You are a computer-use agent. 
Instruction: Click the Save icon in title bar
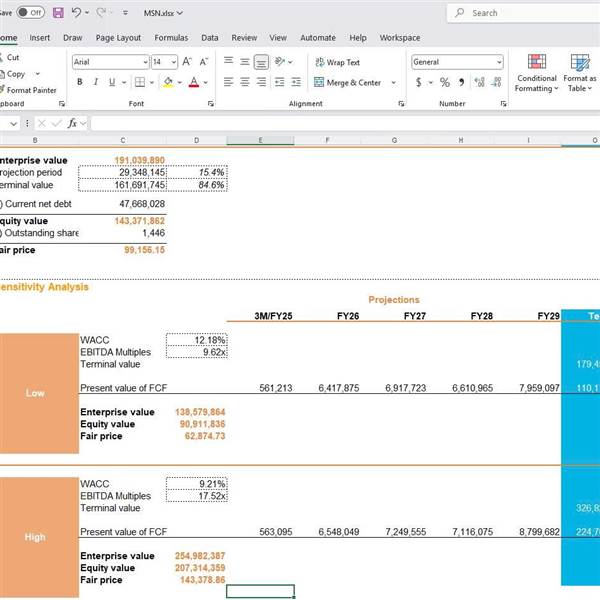(x=57, y=13)
